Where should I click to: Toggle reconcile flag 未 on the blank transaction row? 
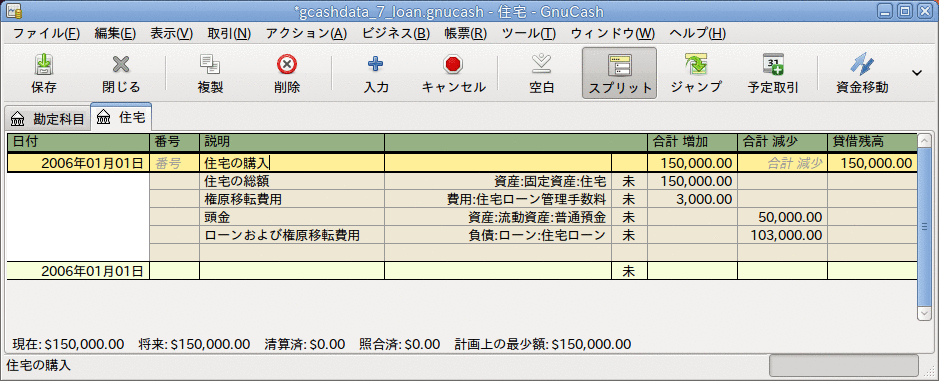[629, 271]
